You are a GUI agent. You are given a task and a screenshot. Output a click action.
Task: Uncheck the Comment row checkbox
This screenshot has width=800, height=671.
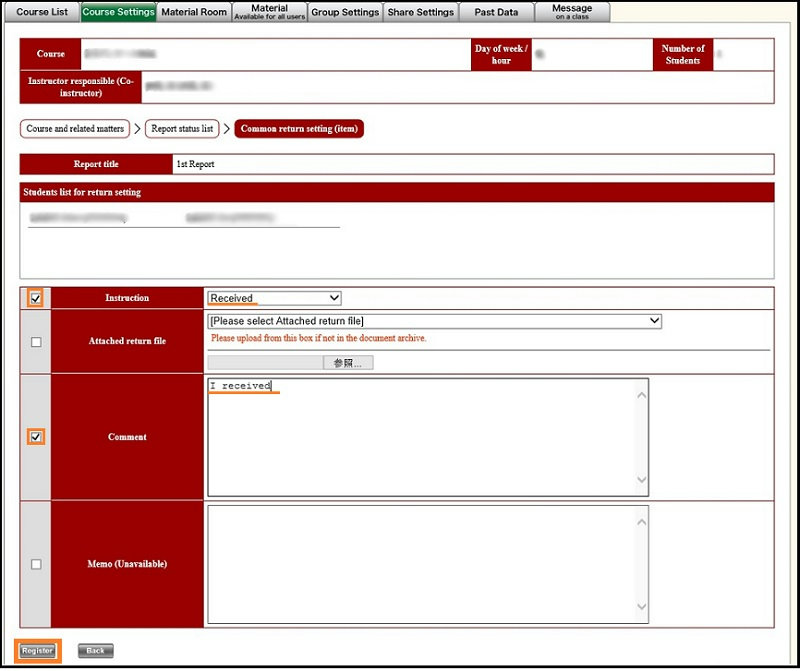36,437
